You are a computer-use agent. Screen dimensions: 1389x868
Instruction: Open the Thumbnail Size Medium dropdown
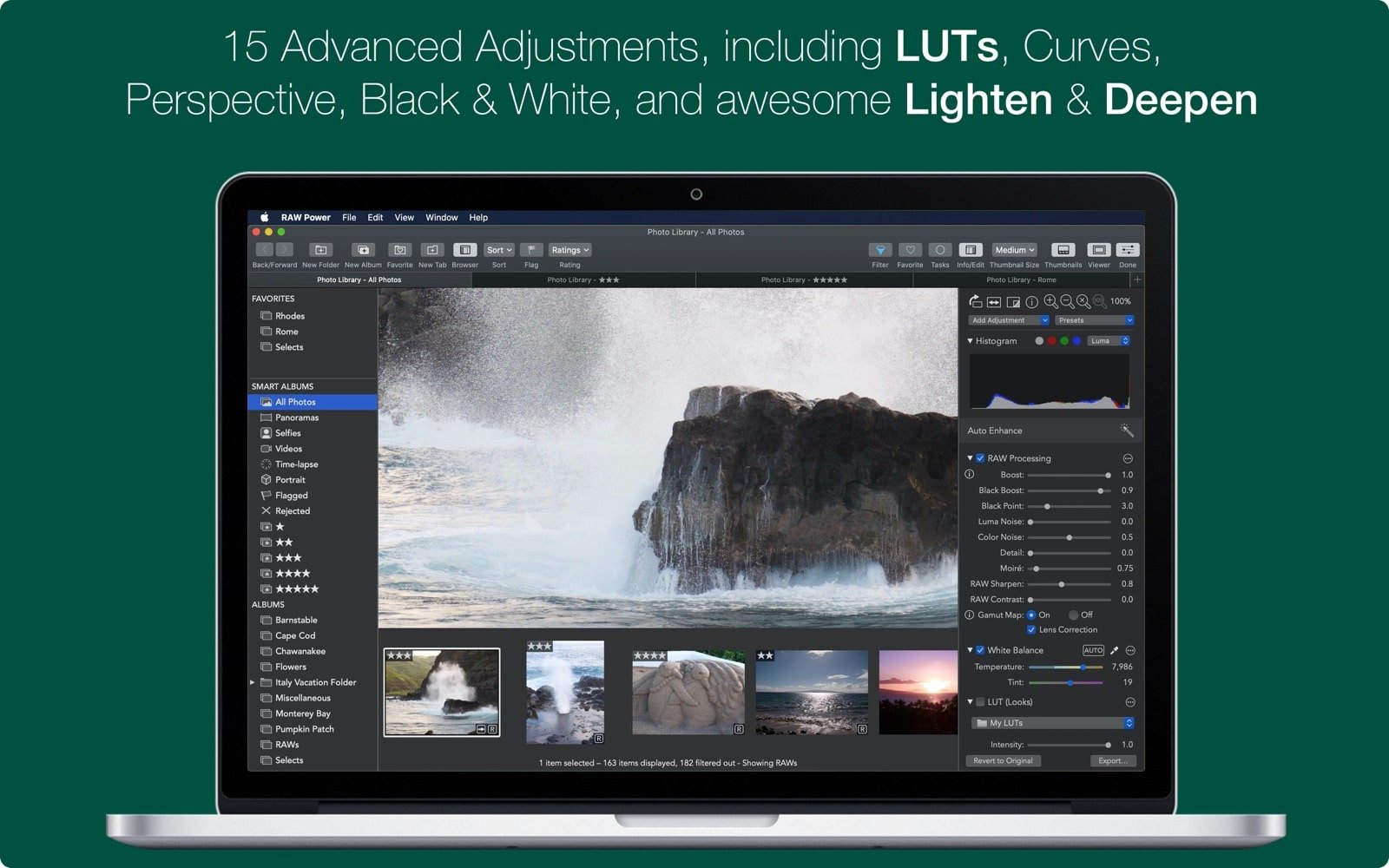point(1013,250)
